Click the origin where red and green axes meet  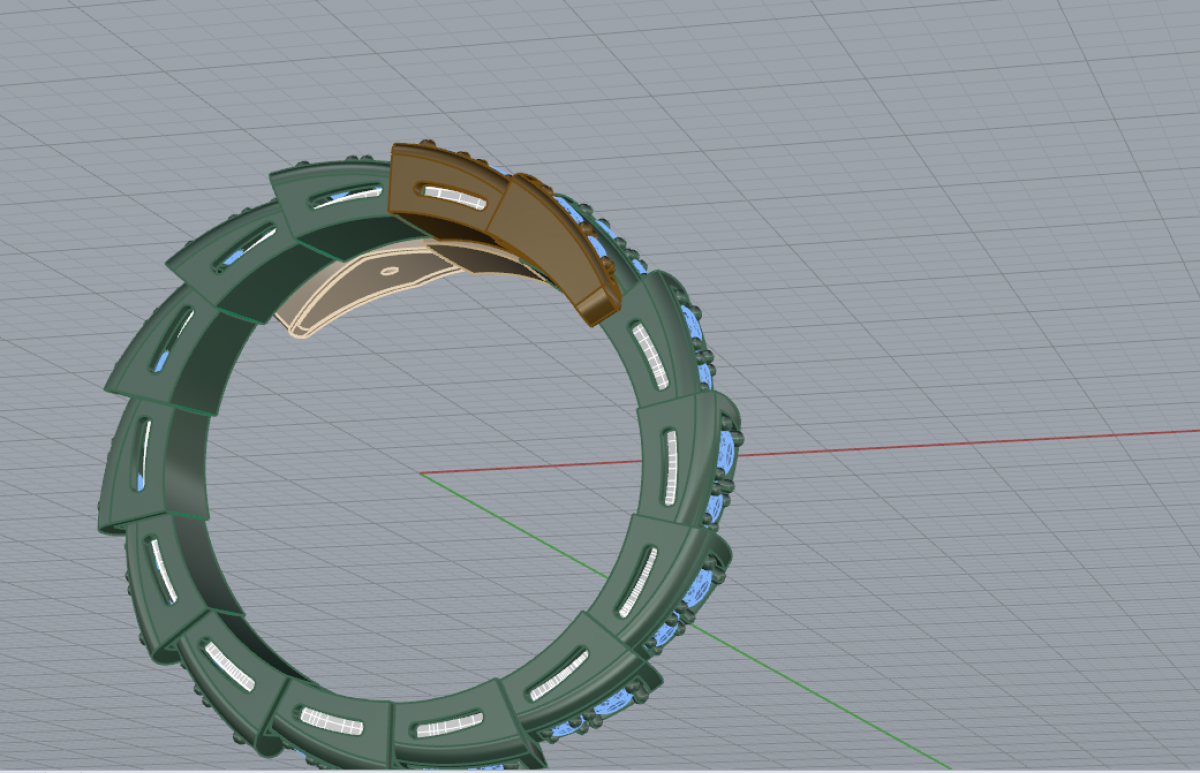420,473
